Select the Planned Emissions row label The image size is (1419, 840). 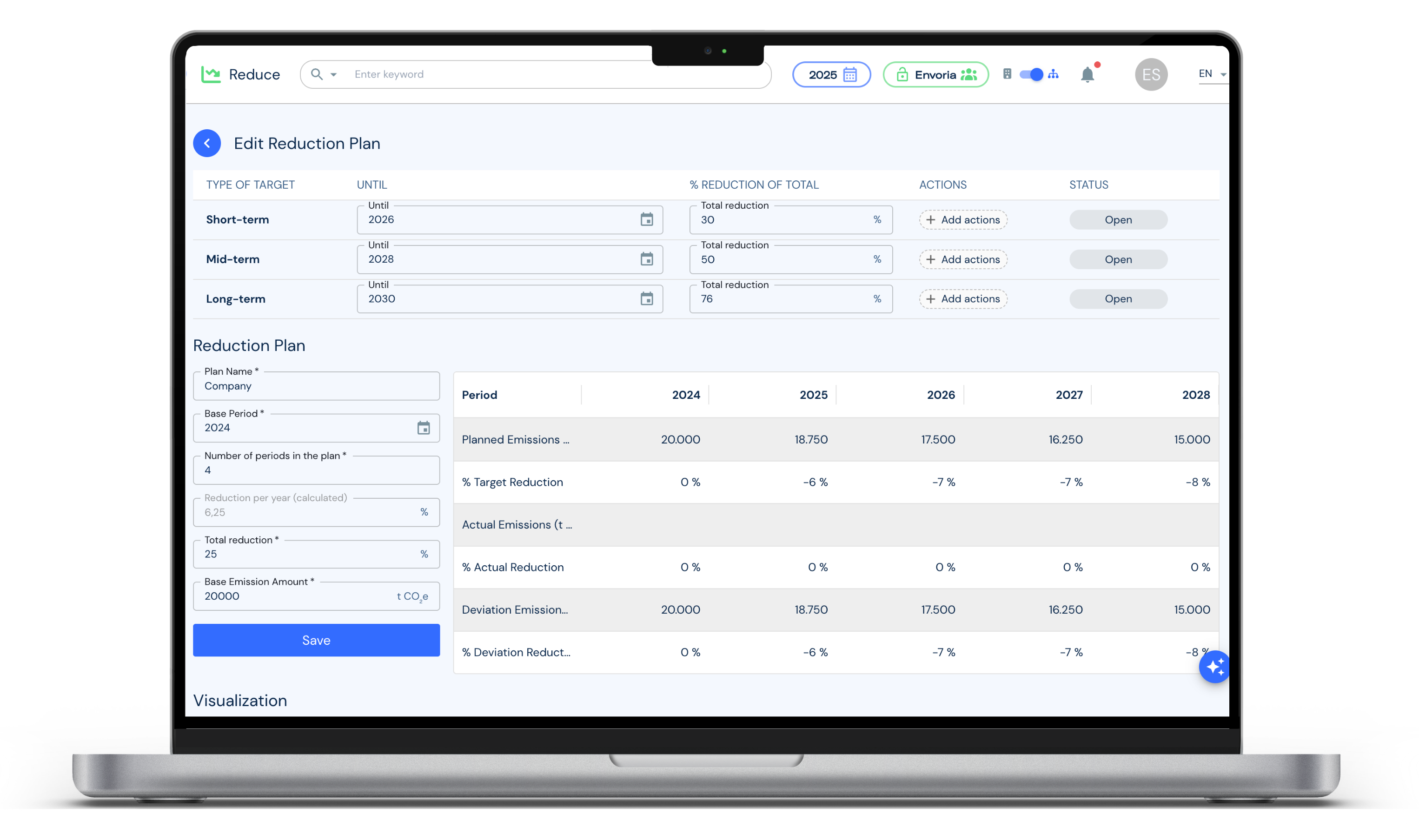pos(515,440)
